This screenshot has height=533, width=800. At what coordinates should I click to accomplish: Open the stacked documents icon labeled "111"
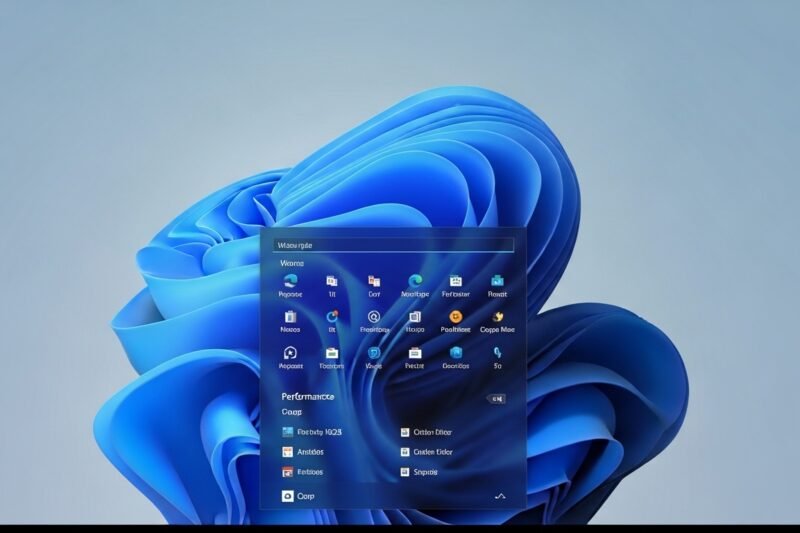[332, 286]
